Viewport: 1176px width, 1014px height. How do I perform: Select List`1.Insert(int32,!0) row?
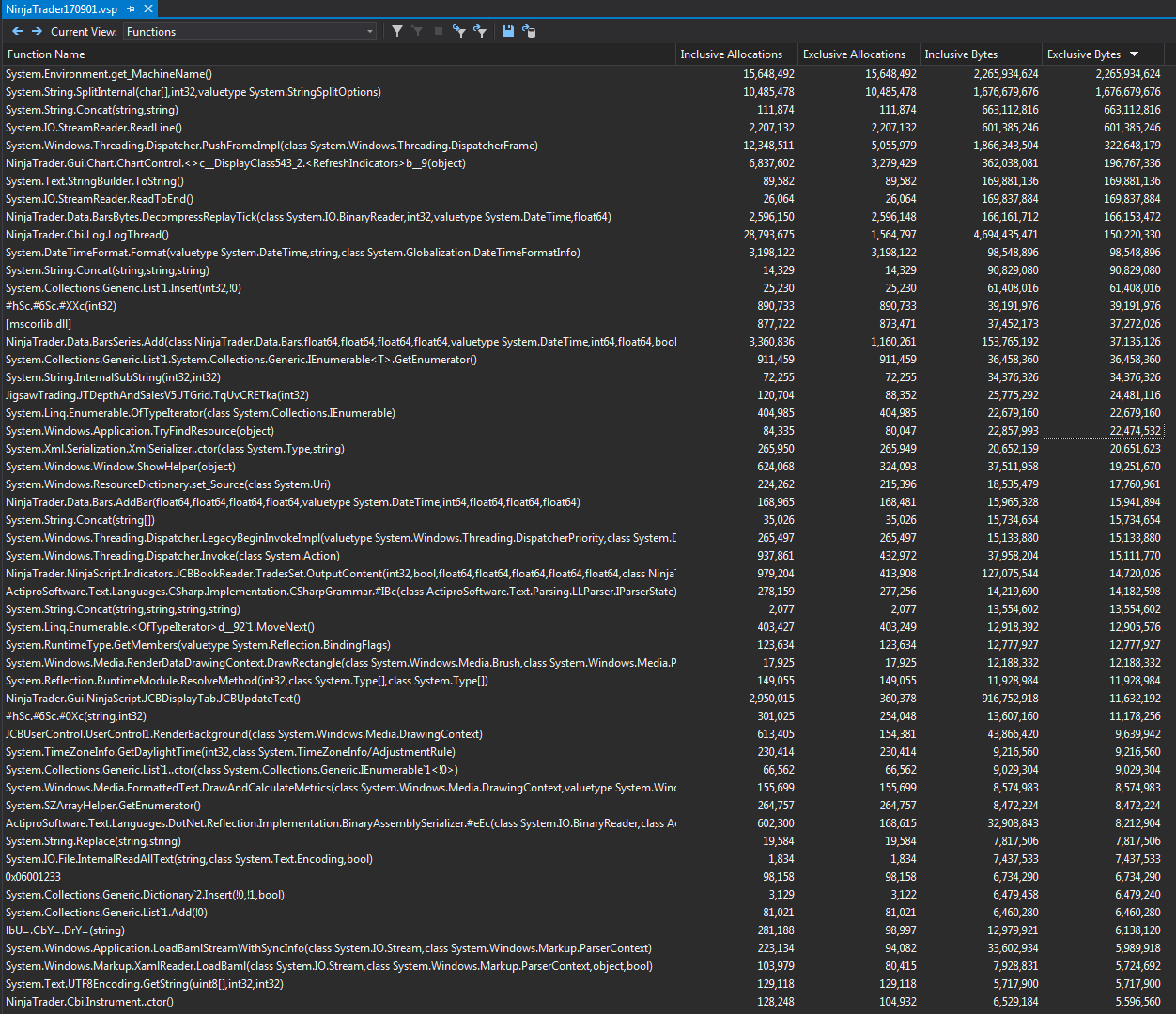coord(583,288)
